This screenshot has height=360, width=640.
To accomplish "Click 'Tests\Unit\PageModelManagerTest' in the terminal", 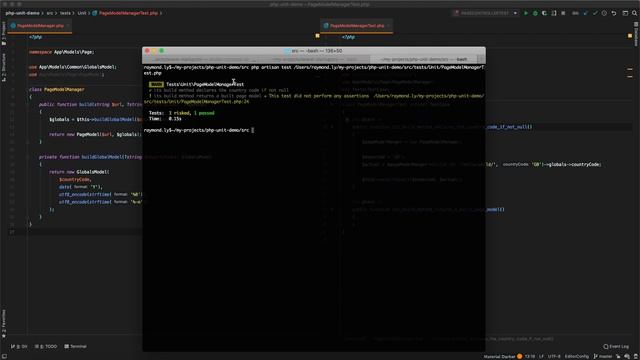I will (205, 84).
